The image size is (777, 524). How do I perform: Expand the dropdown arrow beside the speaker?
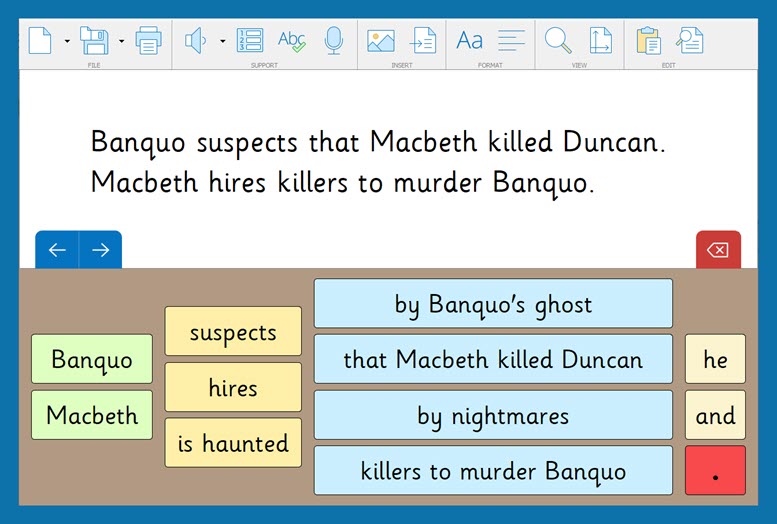tap(222, 41)
